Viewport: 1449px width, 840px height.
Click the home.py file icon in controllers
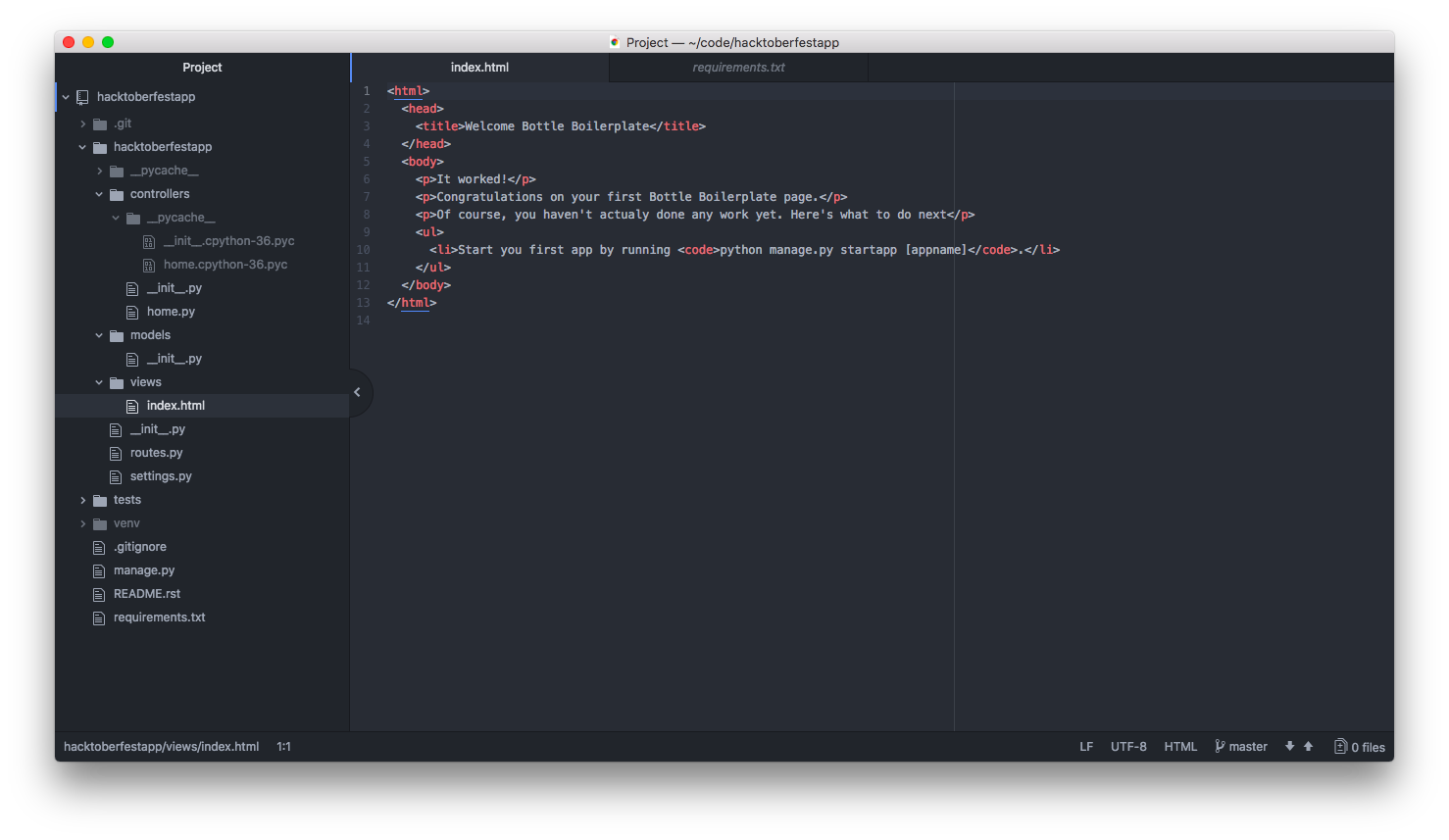click(x=131, y=311)
